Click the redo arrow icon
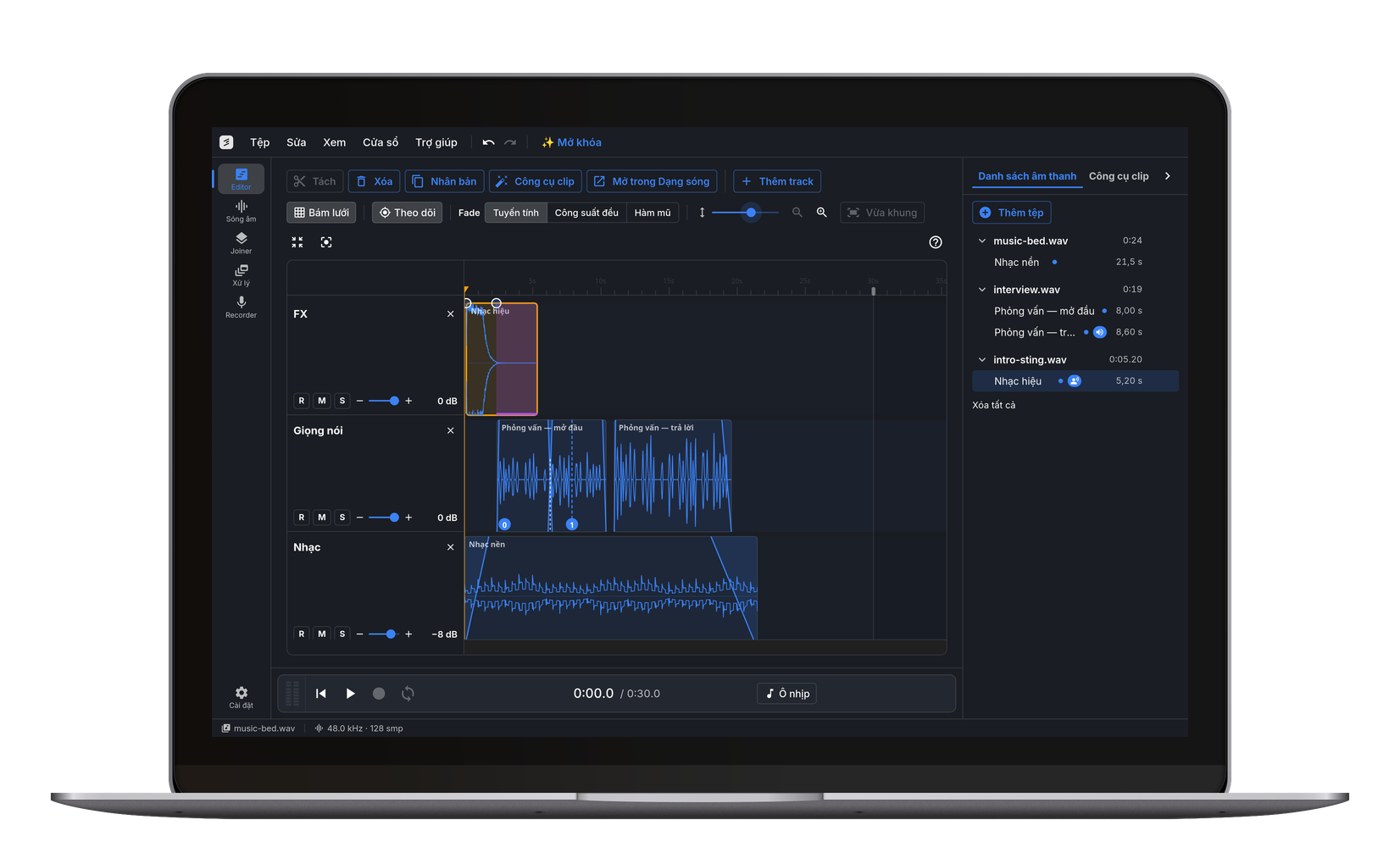This screenshot has height=864, width=1400. click(510, 142)
